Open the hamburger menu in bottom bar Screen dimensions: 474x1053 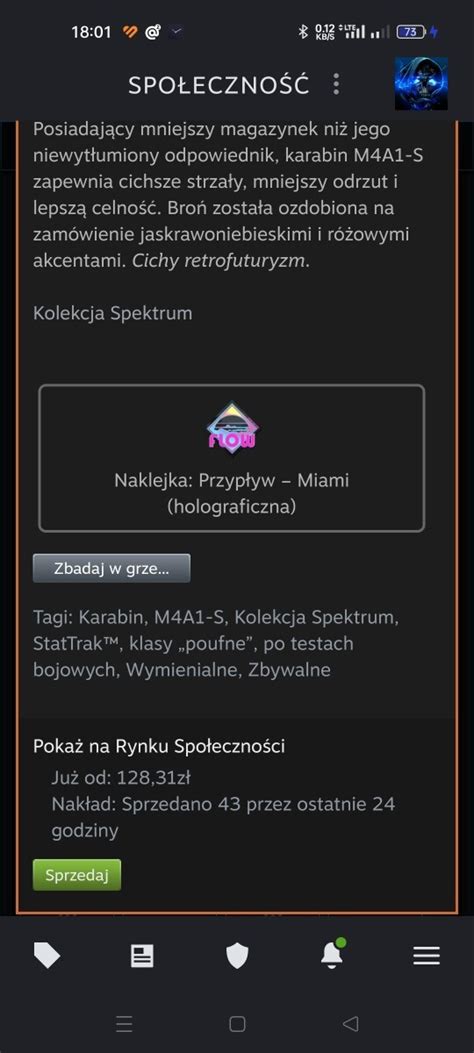coord(426,955)
